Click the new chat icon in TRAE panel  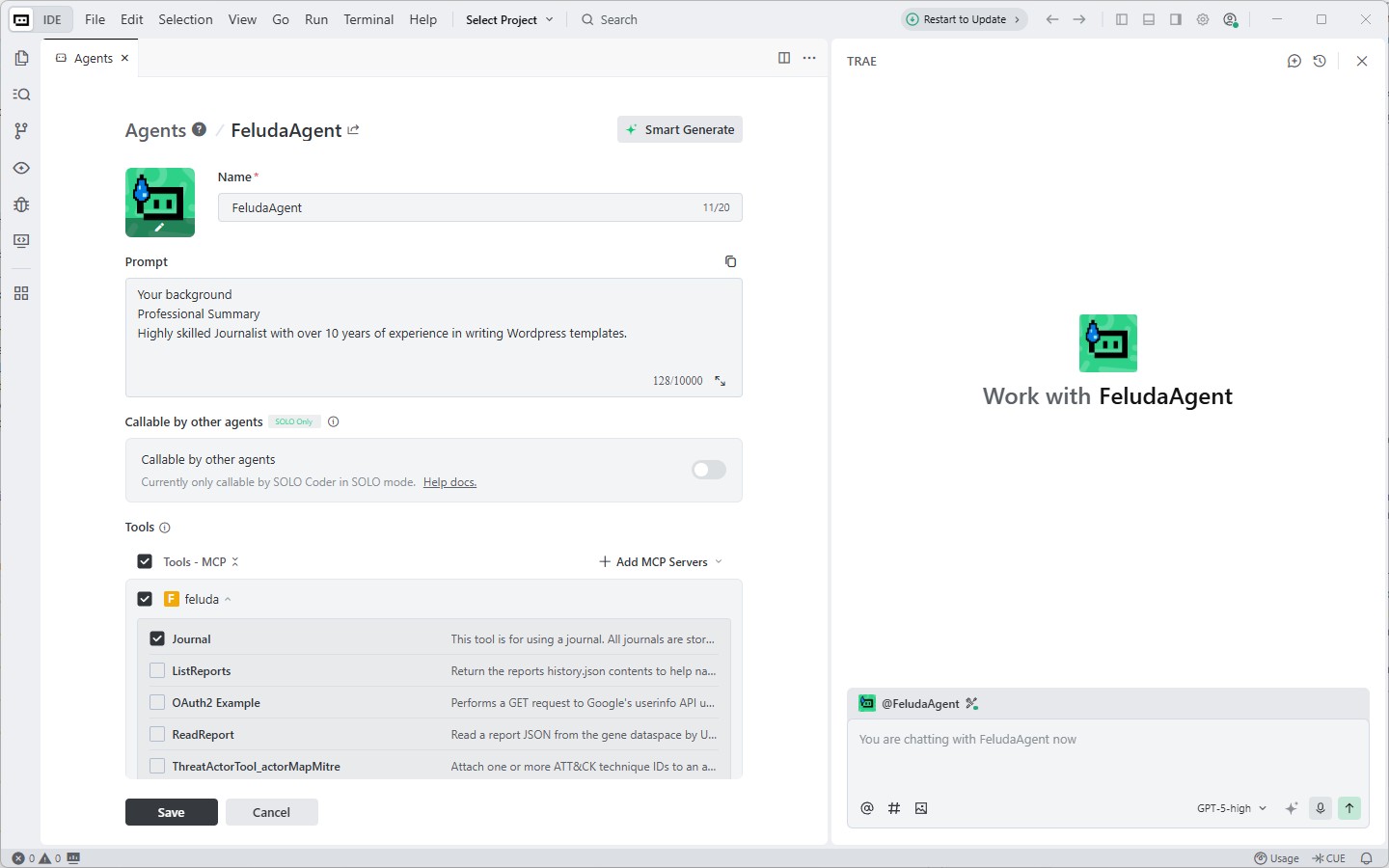(1294, 61)
